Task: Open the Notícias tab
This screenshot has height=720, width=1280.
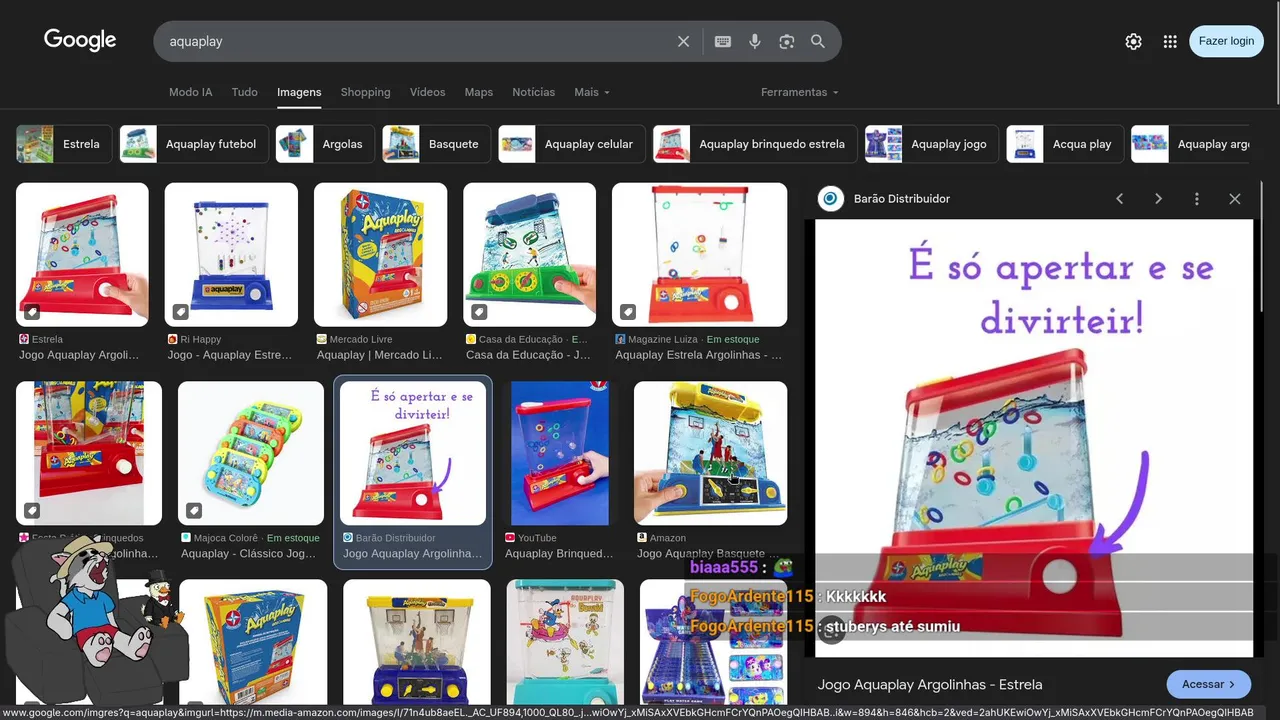Action: (x=533, y=92)
